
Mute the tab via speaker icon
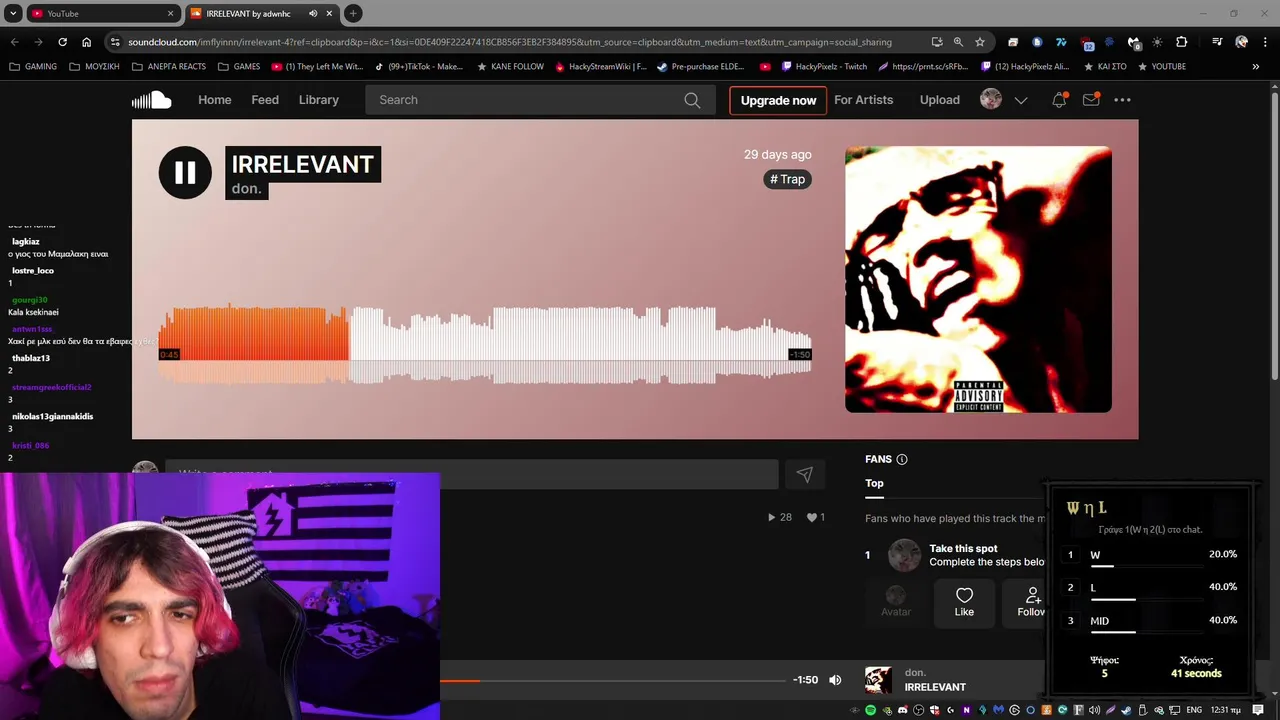(313, 13)
